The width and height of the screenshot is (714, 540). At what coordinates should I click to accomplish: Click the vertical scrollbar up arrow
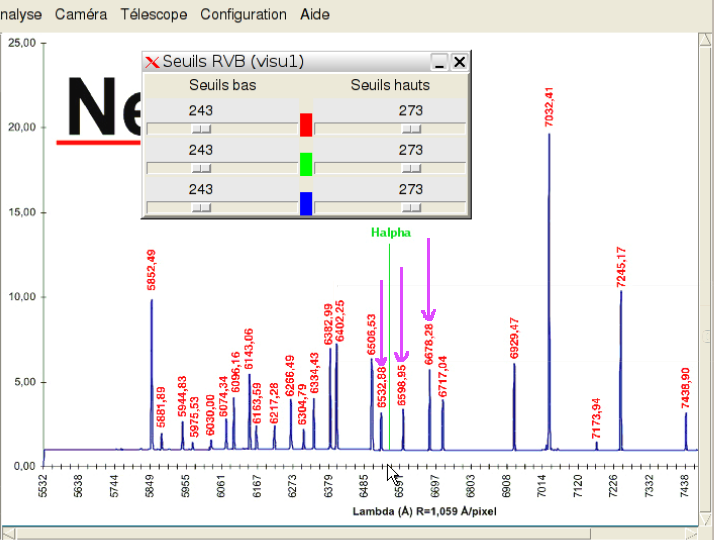pyautogui.click(x=706, y=40)
